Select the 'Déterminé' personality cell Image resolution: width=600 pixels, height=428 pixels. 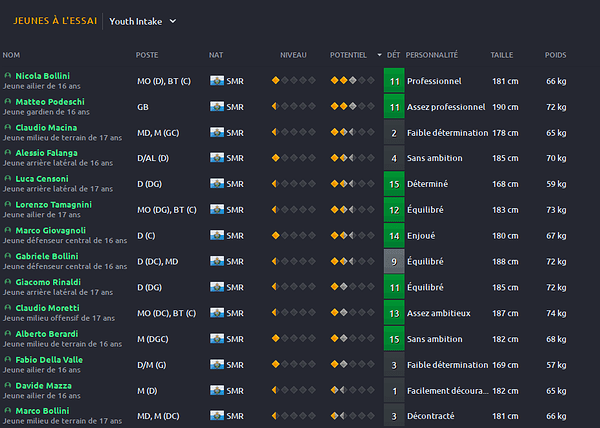pyautogui.click(x=427, y=184)
